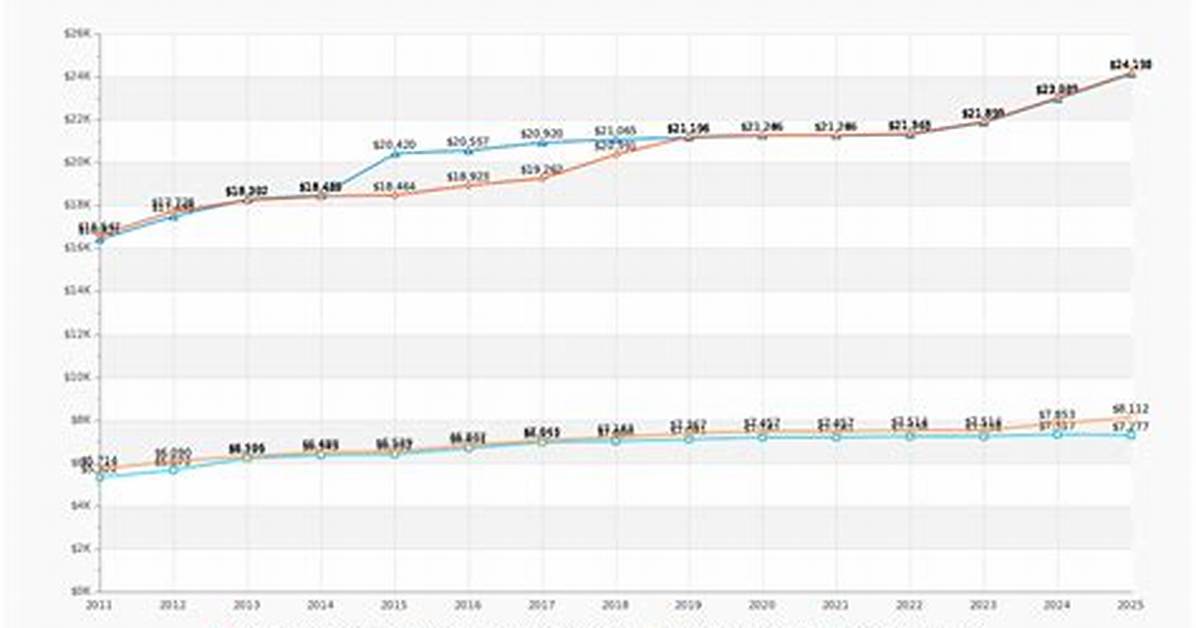1196x628 pixels.
Task: Click the 2019 x-axis year label
Action: click(x=689, y=605)
